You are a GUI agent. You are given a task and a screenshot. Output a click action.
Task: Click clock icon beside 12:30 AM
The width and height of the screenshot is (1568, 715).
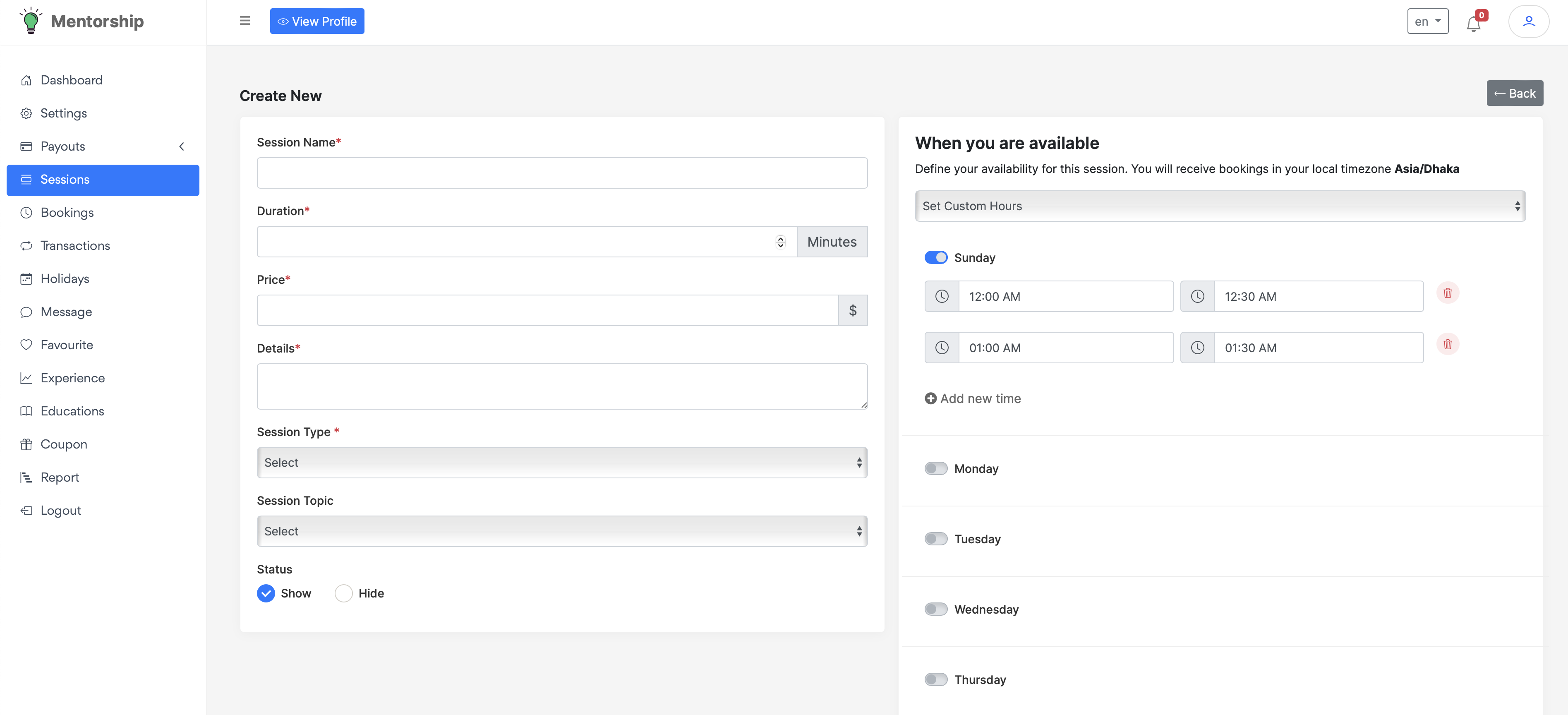1197,297
